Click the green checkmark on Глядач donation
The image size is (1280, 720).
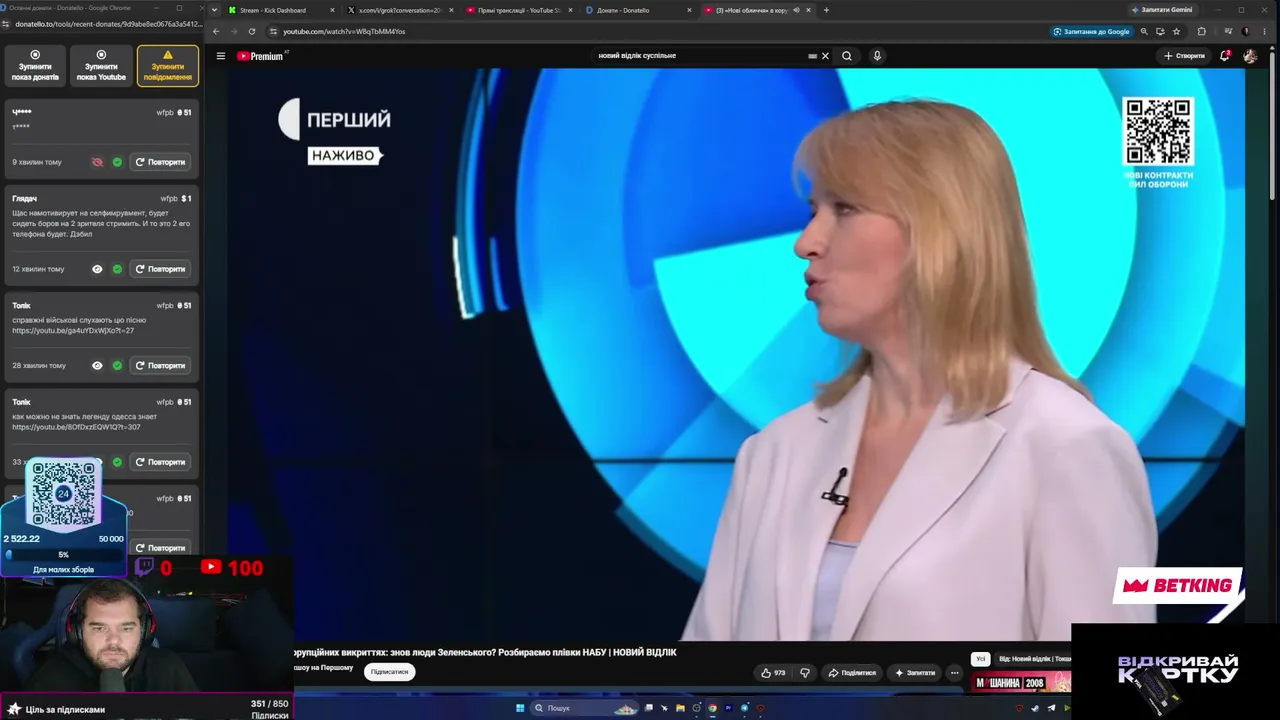117,269
